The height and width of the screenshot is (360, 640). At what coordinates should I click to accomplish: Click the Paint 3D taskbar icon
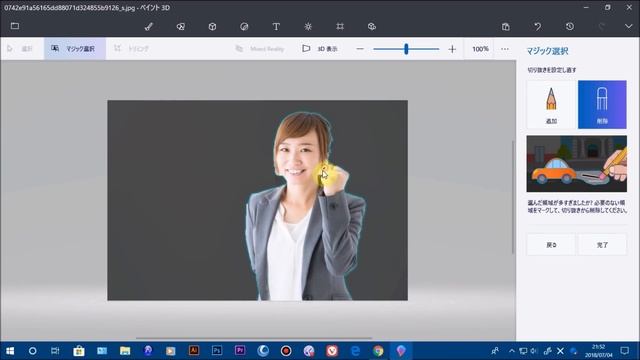tap(401, 351)
